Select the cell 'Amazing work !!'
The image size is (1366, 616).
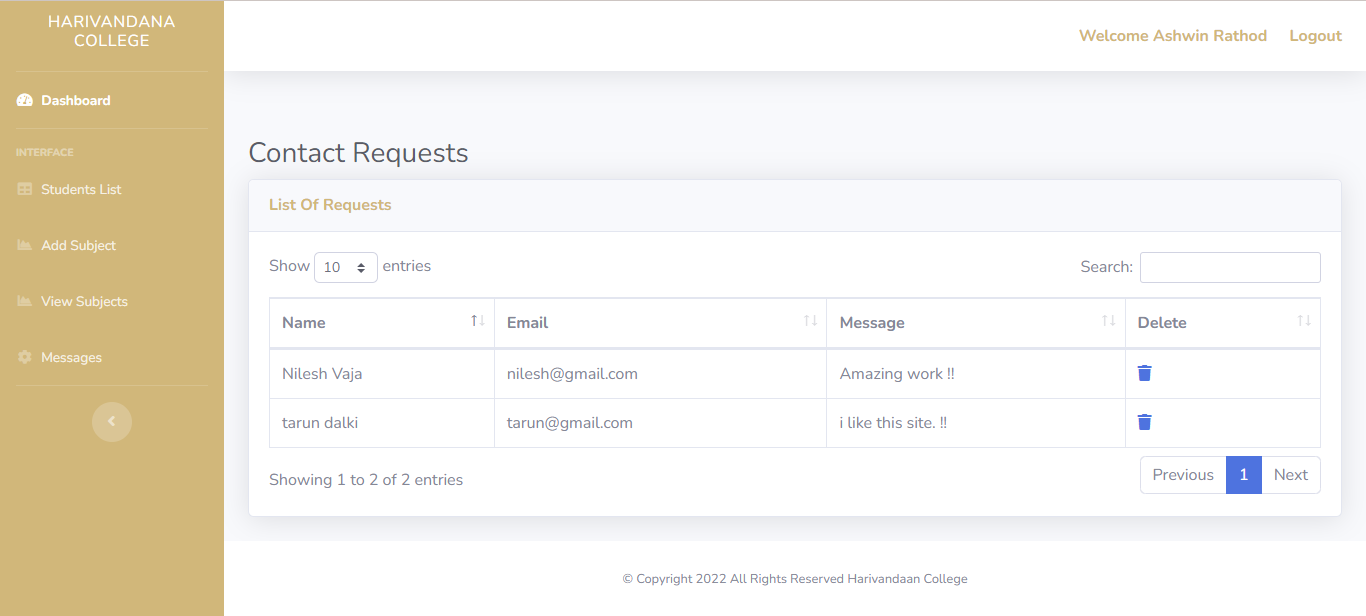(x=976, y=374)
